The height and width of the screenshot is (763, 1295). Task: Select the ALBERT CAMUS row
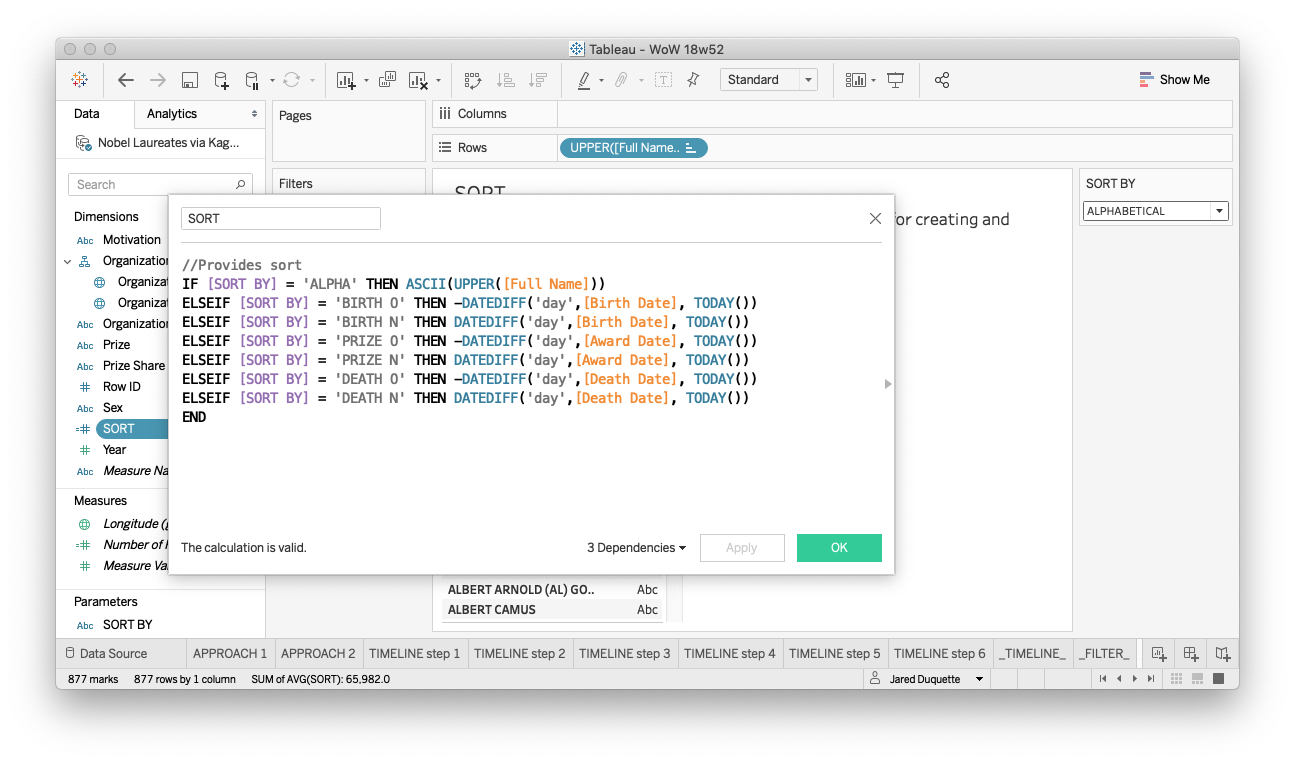point(553,610)
